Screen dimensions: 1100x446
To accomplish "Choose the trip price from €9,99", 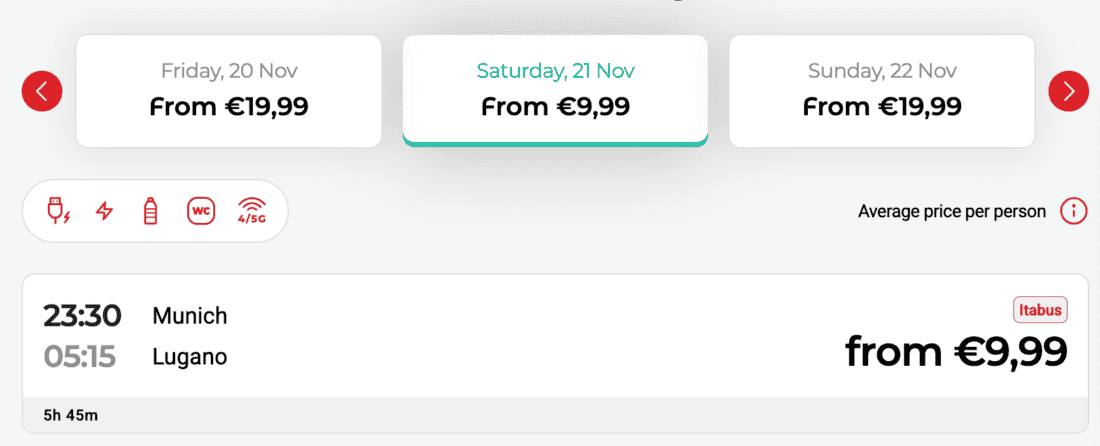I will click(x=956, y=351).
